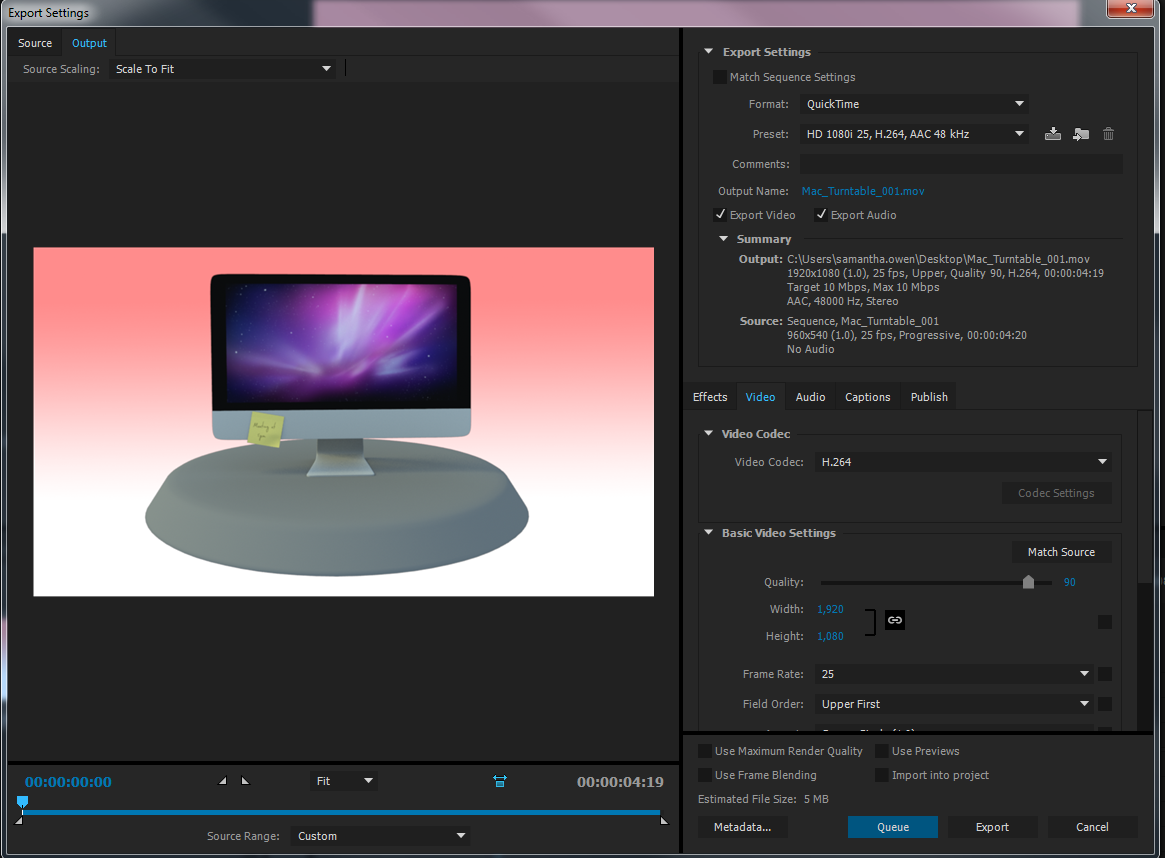Collapse the Export Settings disclosure triangle
The image size is (1165, 858).
tap(709, 51)
